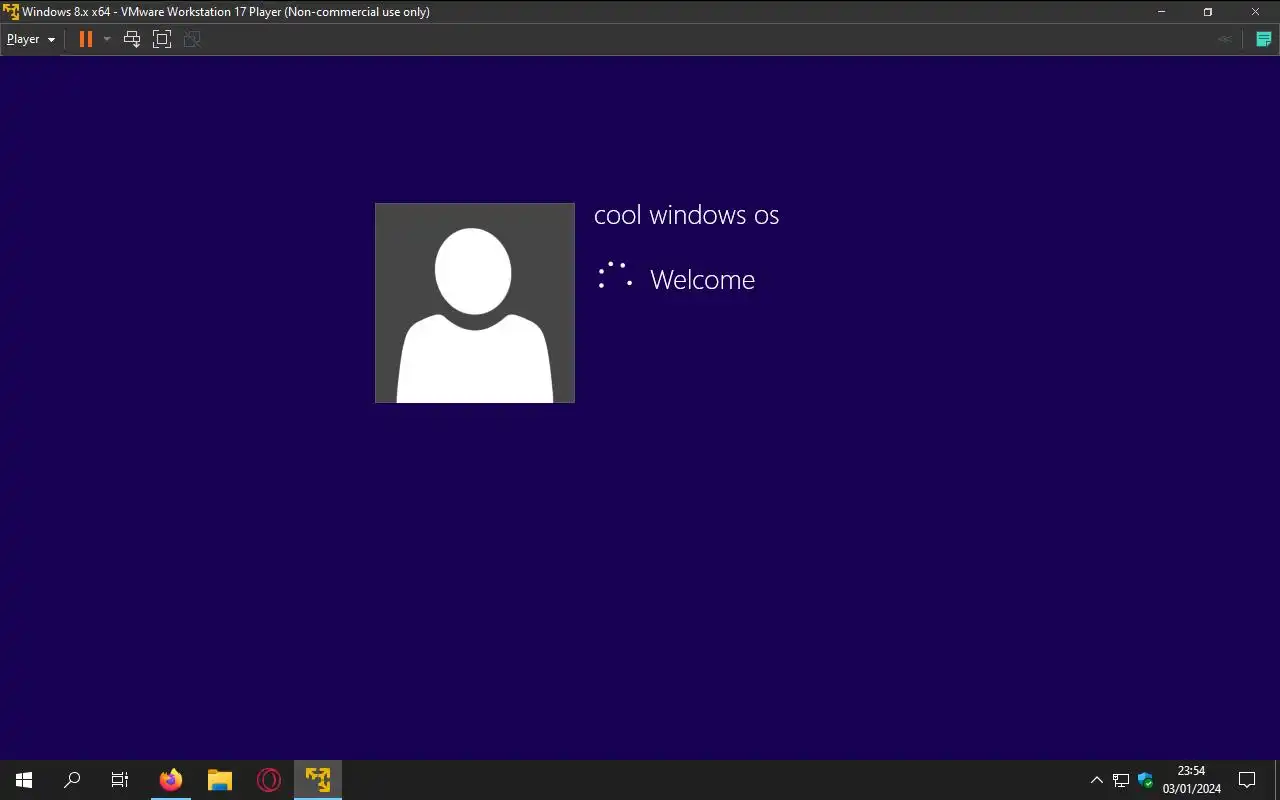The width and height of the screenshot is (1280, 800).
Task: Click the green notes icon in toolbar
Action: point(1263,39)
